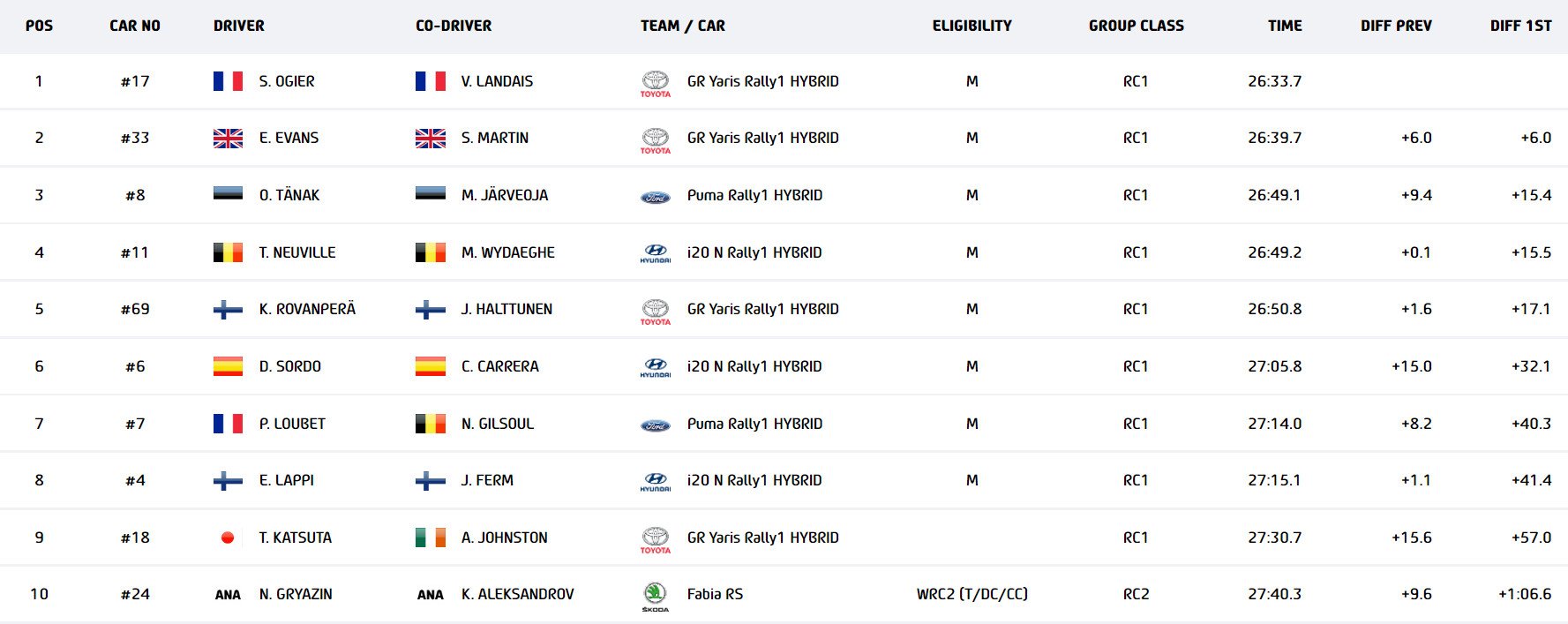Click co-driver K. Aleksandrov's name
Viewport: 1568px width, 624px height.
click(517, 594)
